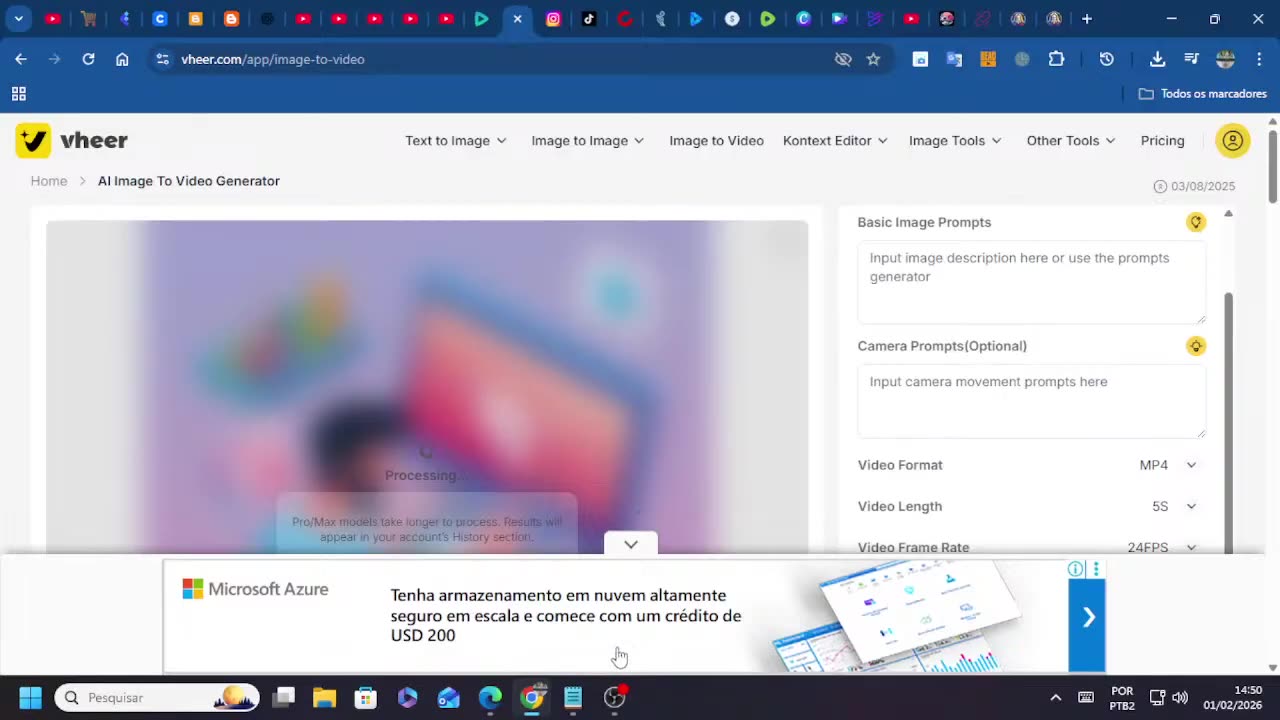Click the Windows taskbar search box
The image size is (1280, 720).
click(x=157, y=697)
